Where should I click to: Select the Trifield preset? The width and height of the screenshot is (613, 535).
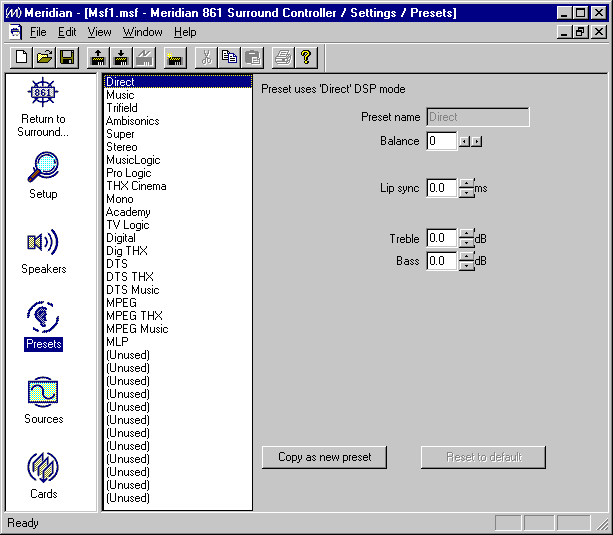click(178, 108)
